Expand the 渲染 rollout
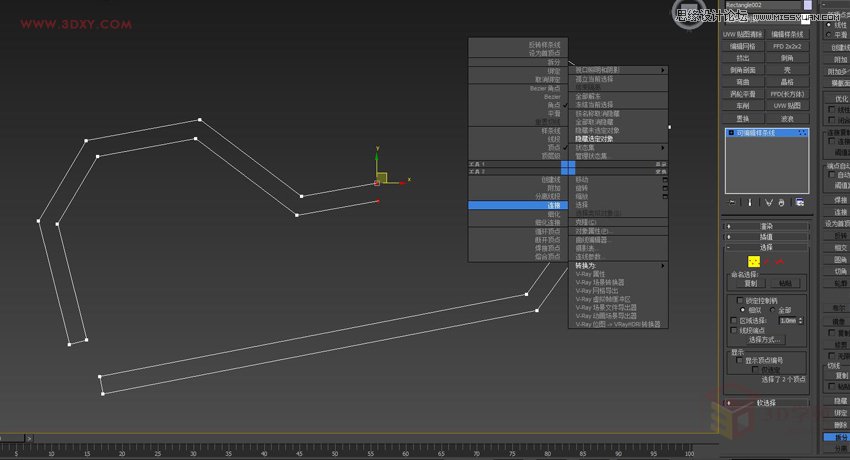The width and height of the screenshot is (850, 460). click(765, 225)
